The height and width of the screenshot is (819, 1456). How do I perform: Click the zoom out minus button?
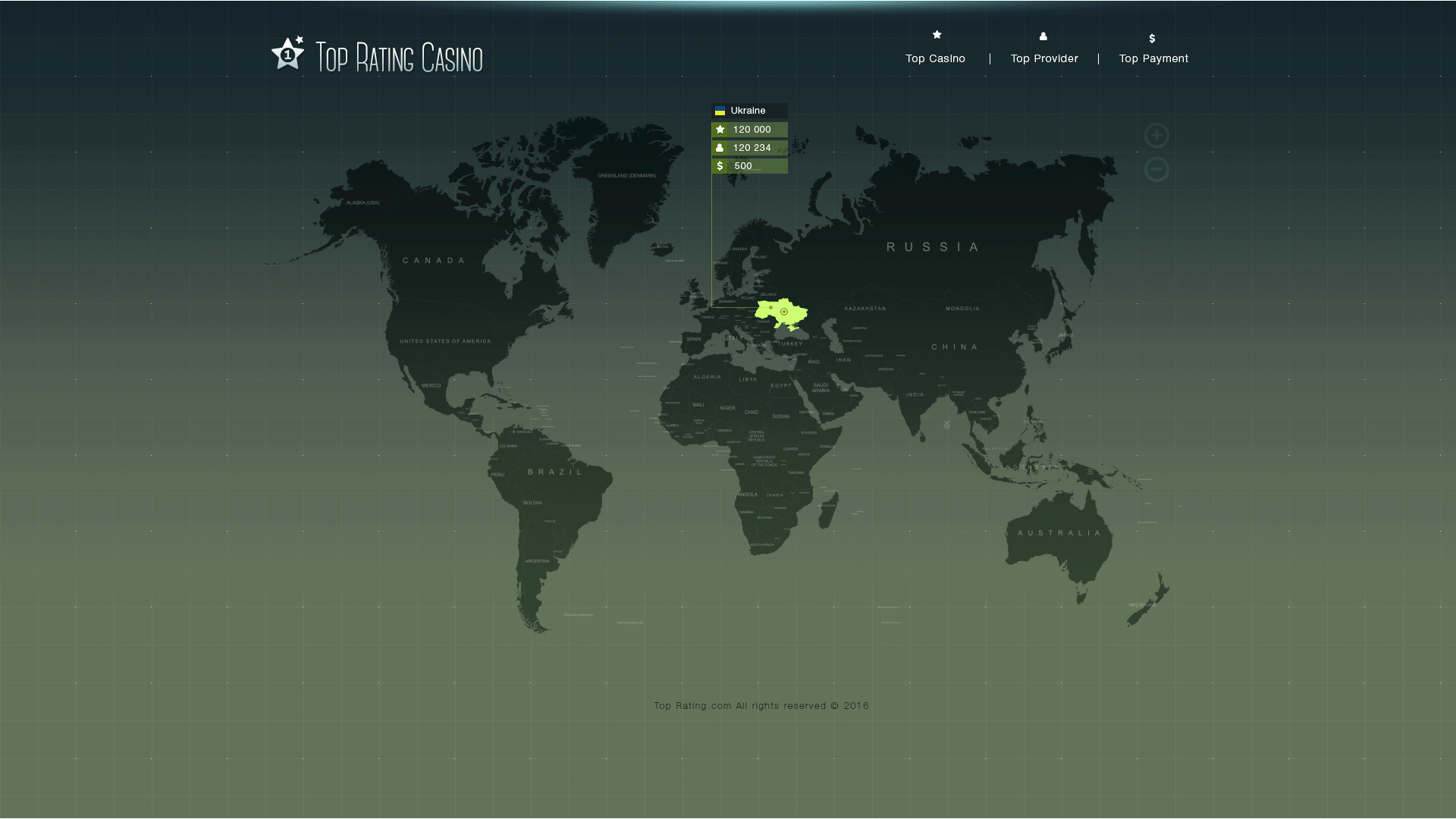[1156, 169]
